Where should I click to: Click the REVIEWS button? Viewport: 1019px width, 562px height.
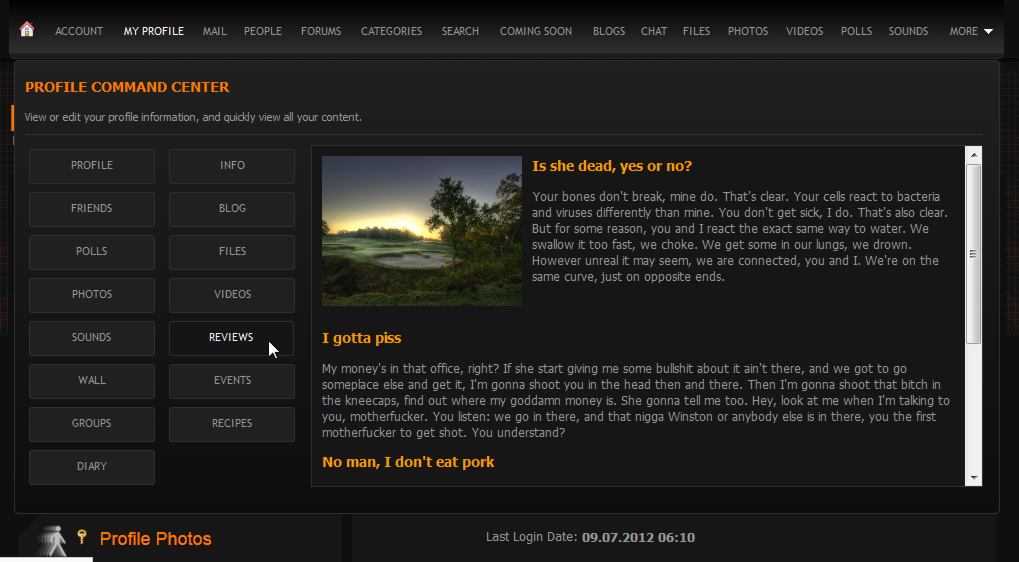(x=232, y=337)
